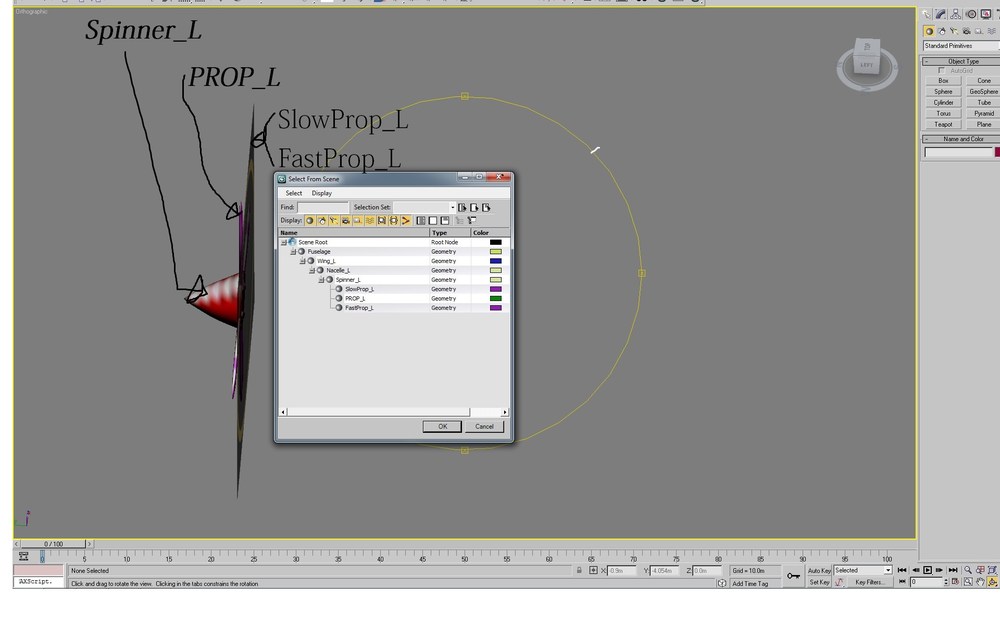Click OK in Select From Scene dialog
The height and width of the screenshot is (625, 1000).
[442, 427]
